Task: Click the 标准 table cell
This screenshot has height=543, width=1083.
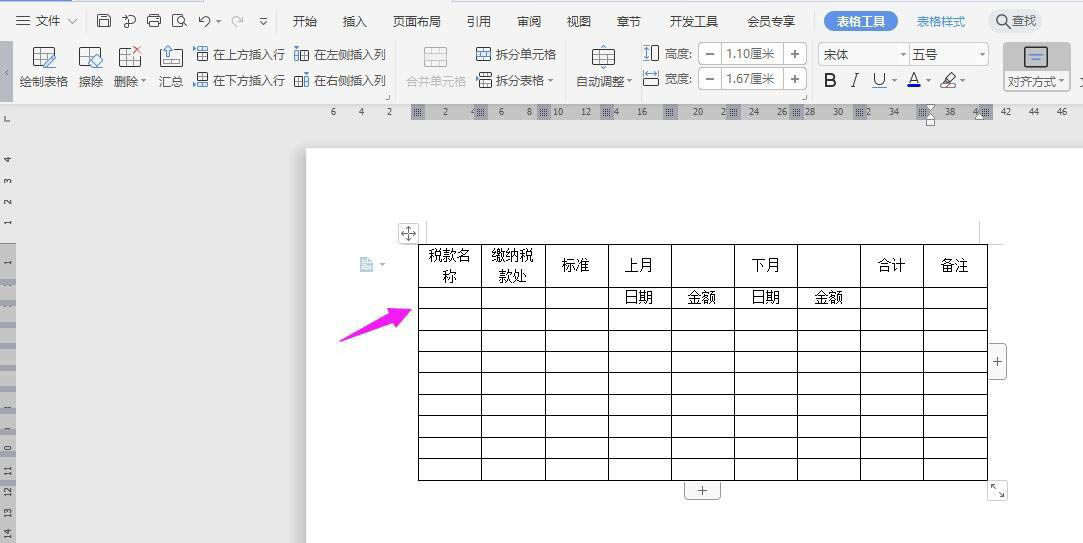Action: tap(576, 265)
